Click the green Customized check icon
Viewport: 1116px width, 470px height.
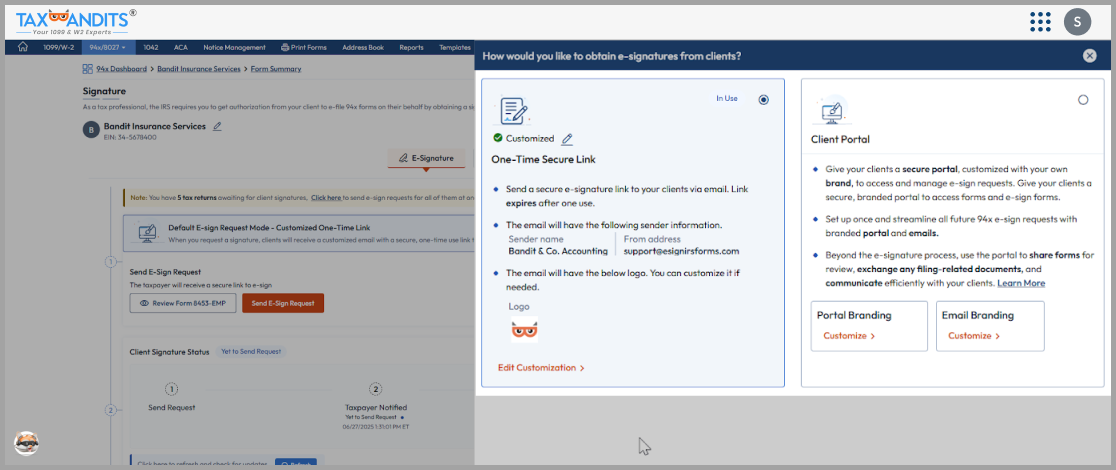click(498, 138)
